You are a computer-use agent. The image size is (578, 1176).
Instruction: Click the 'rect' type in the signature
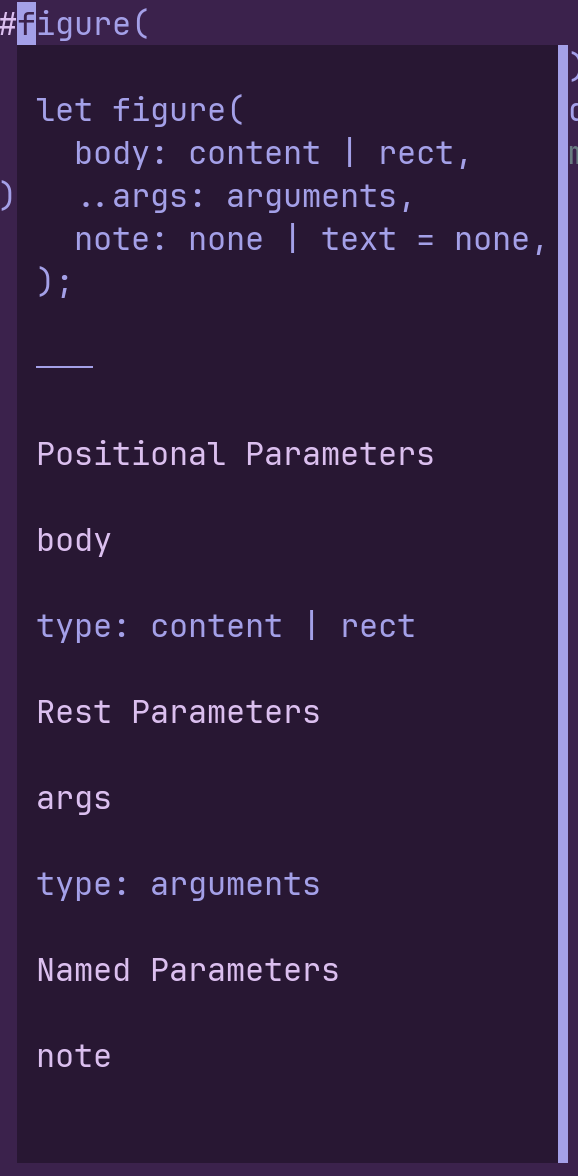coord(416,154)
